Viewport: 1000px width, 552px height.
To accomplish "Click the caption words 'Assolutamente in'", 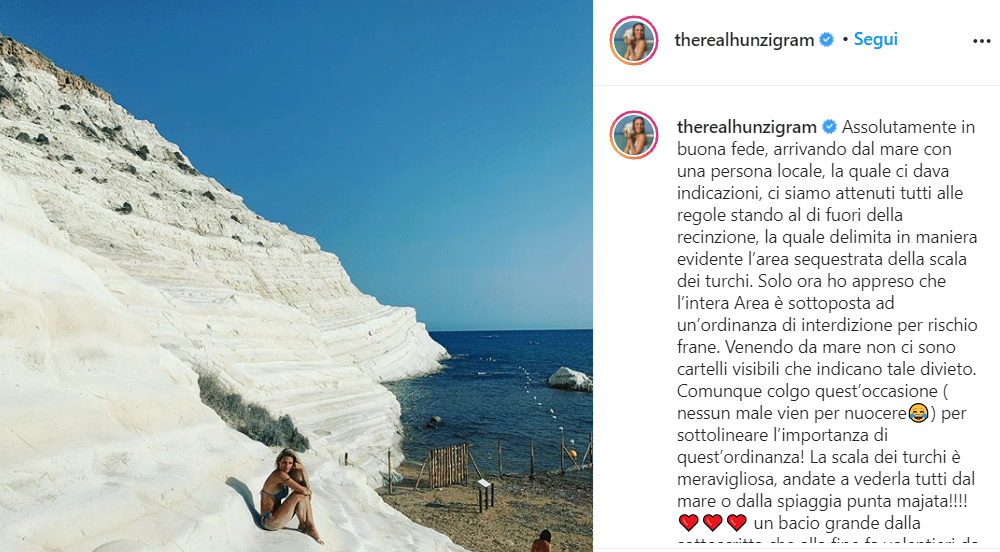I will tap(908, 127).
